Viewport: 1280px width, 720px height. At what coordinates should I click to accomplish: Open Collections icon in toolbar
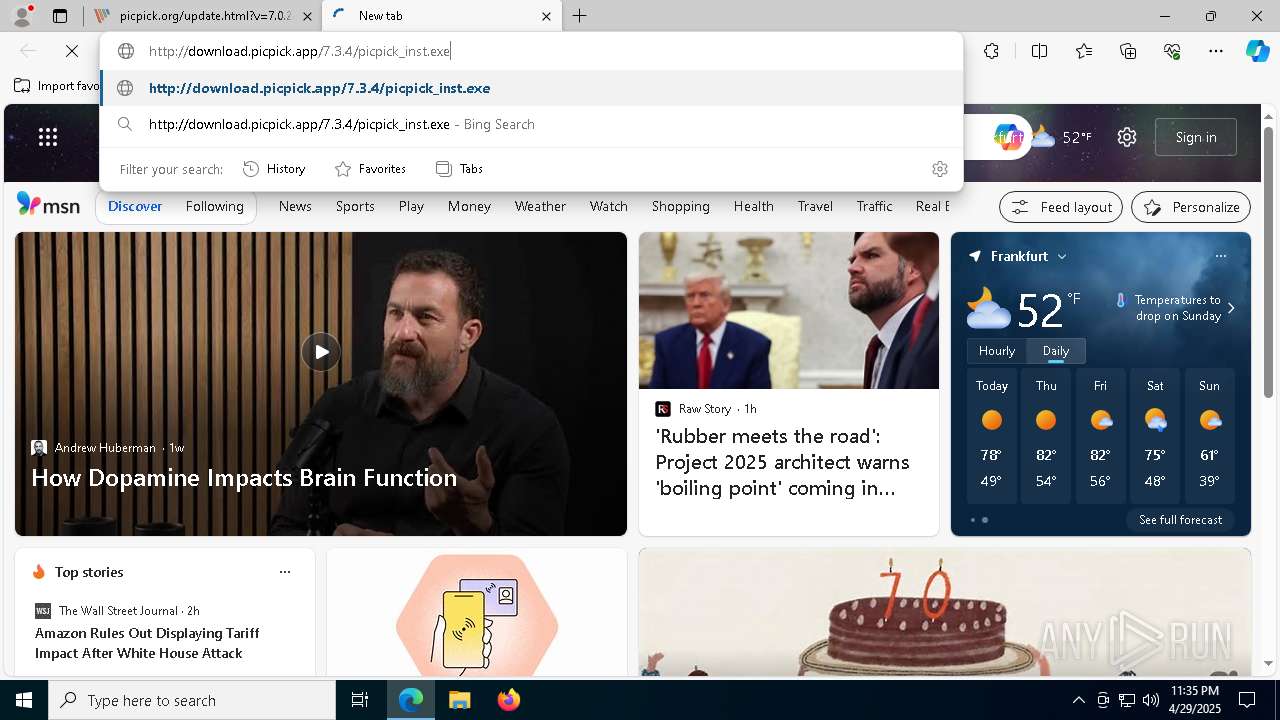click(x=1128, y=51)
